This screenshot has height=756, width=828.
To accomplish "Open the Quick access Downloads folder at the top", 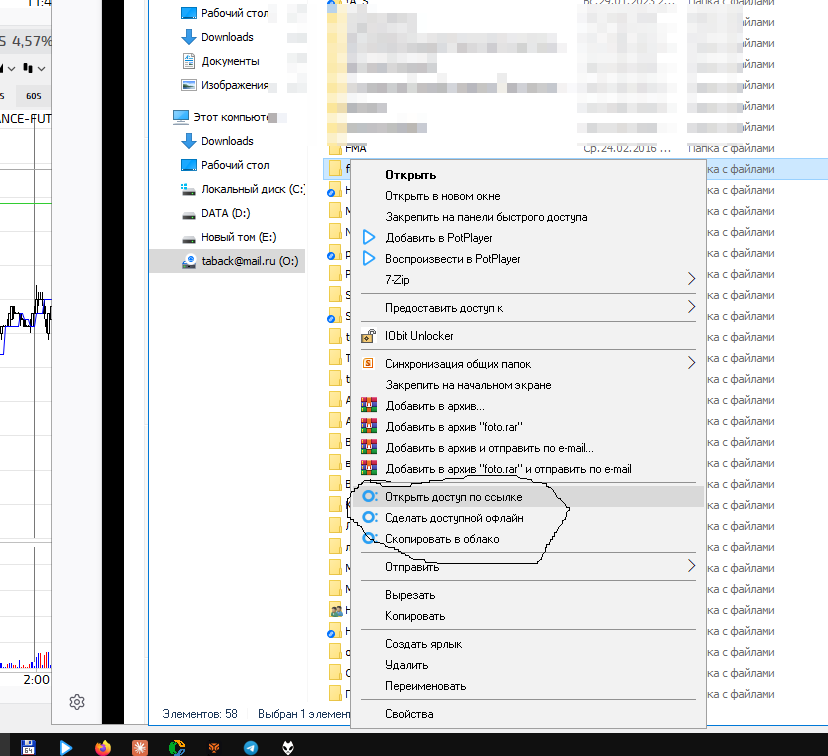I will coord(227,37).
